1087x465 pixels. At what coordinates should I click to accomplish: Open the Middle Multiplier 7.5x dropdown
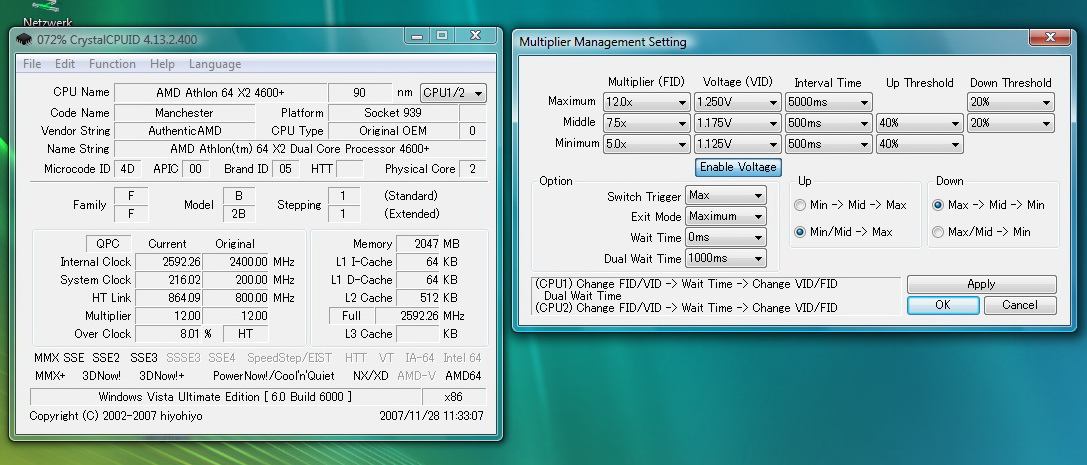647,123
